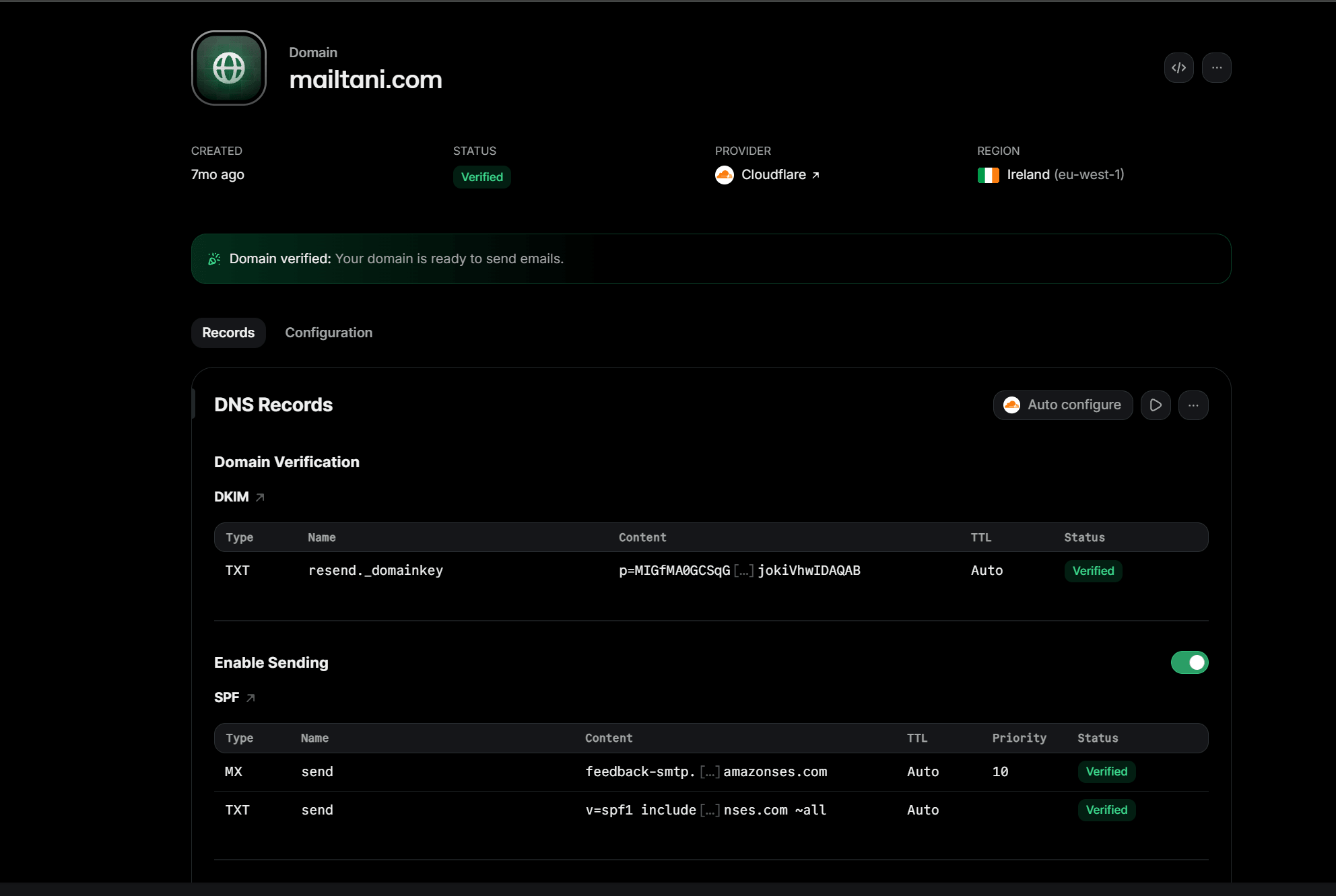Viewport: 1336px width, 896px height.
Task: Click the Domain Verification heading
Action: 287,462
